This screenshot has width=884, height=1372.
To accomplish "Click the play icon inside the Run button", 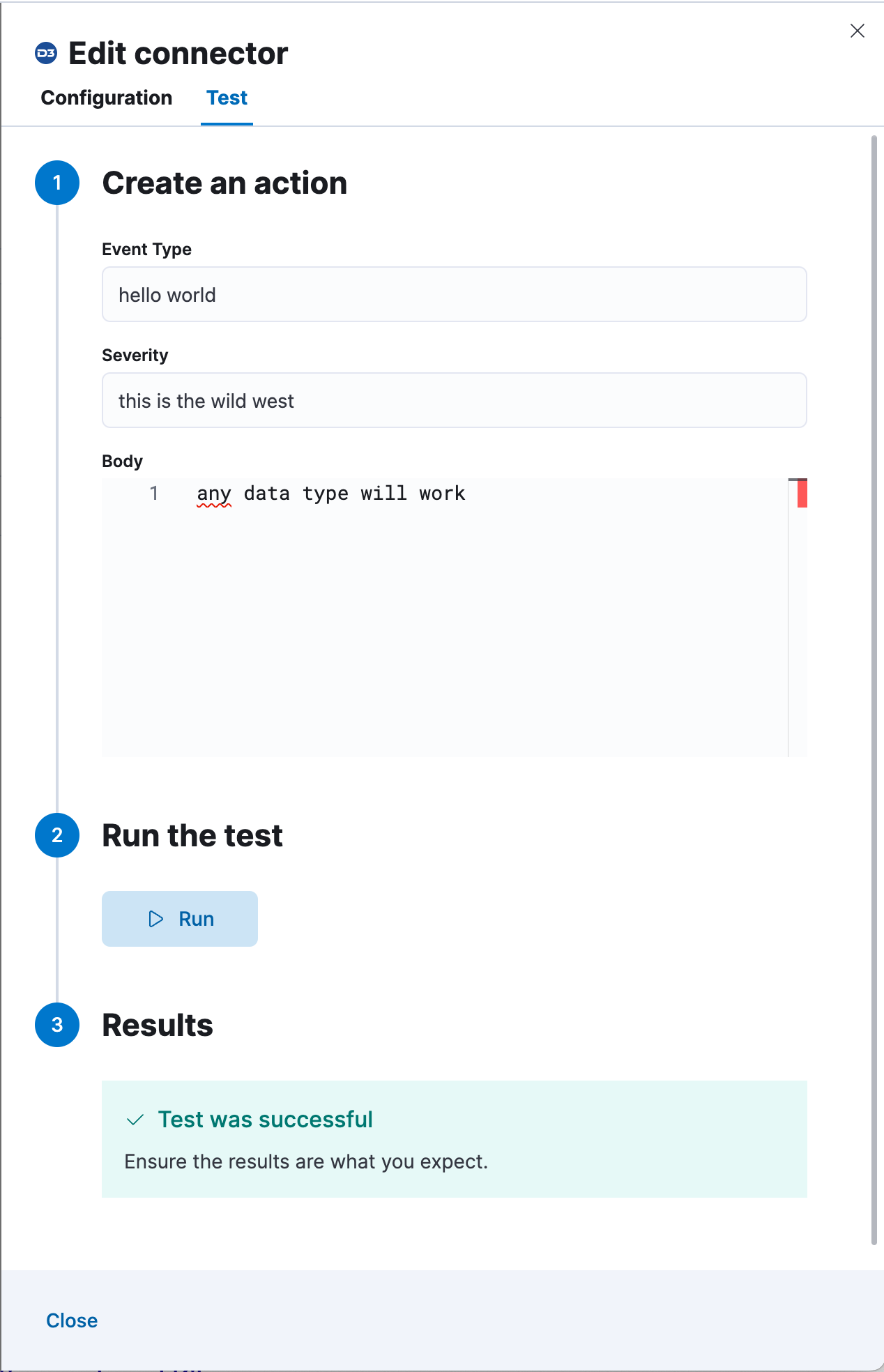I will click(x=155, y=919).
